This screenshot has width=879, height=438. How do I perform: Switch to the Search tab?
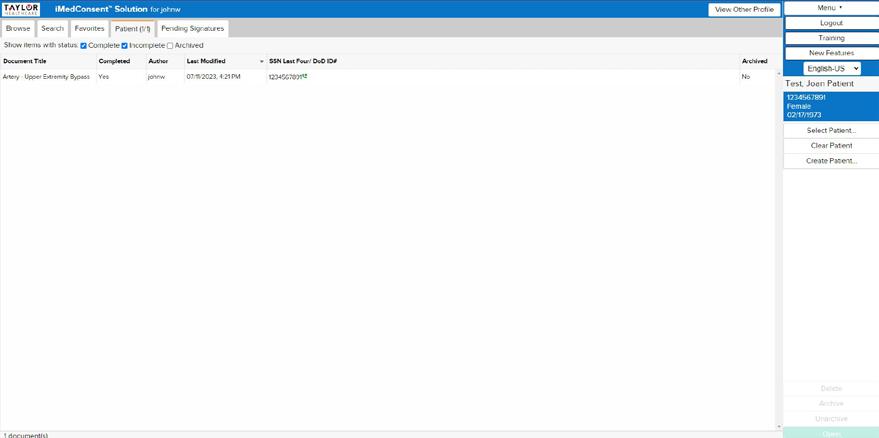[53, 29]
